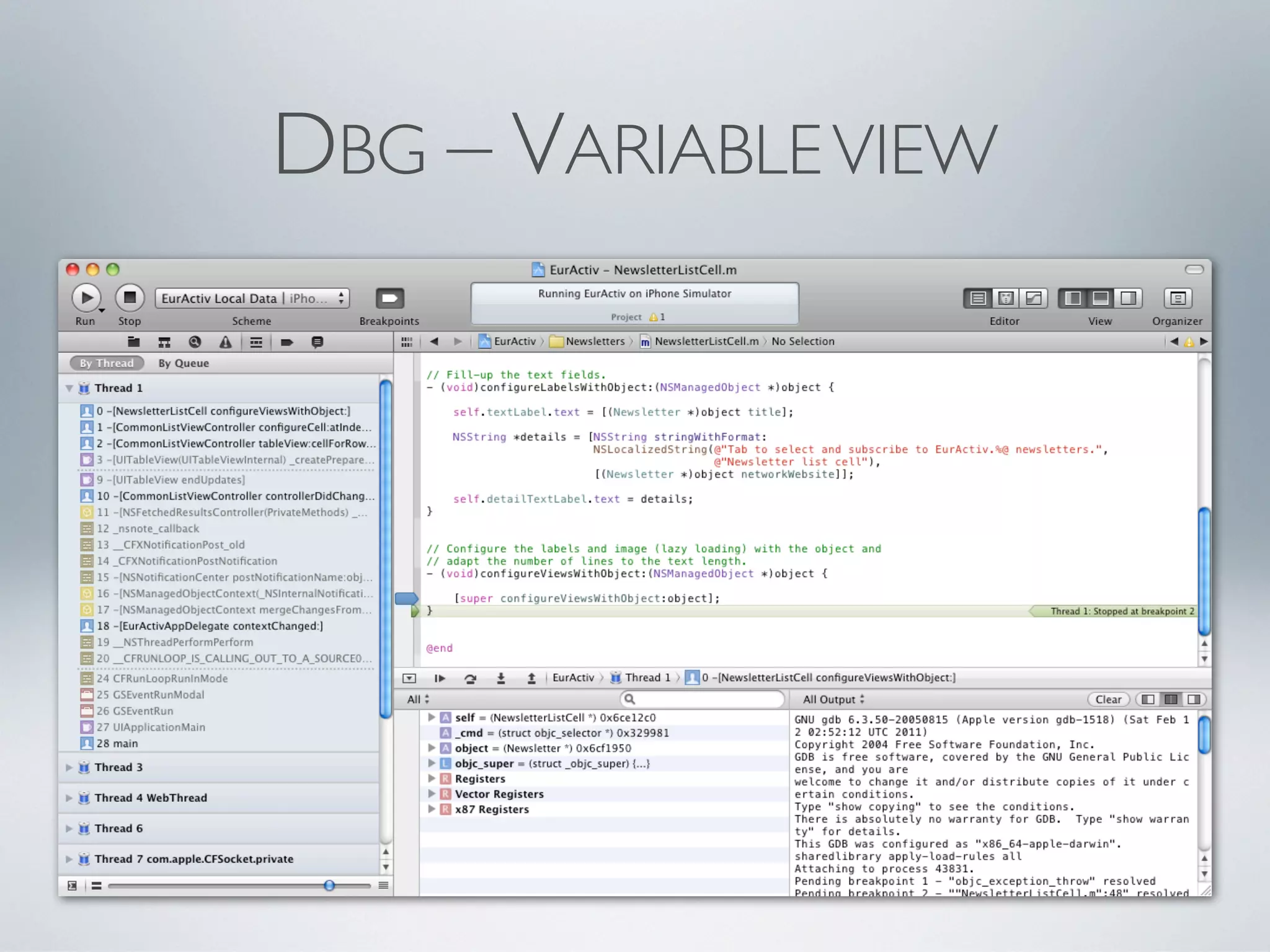Show the Breakpoint navigator icon
The width and height of the screenshot is (1270, 952).
pos(286,342)
